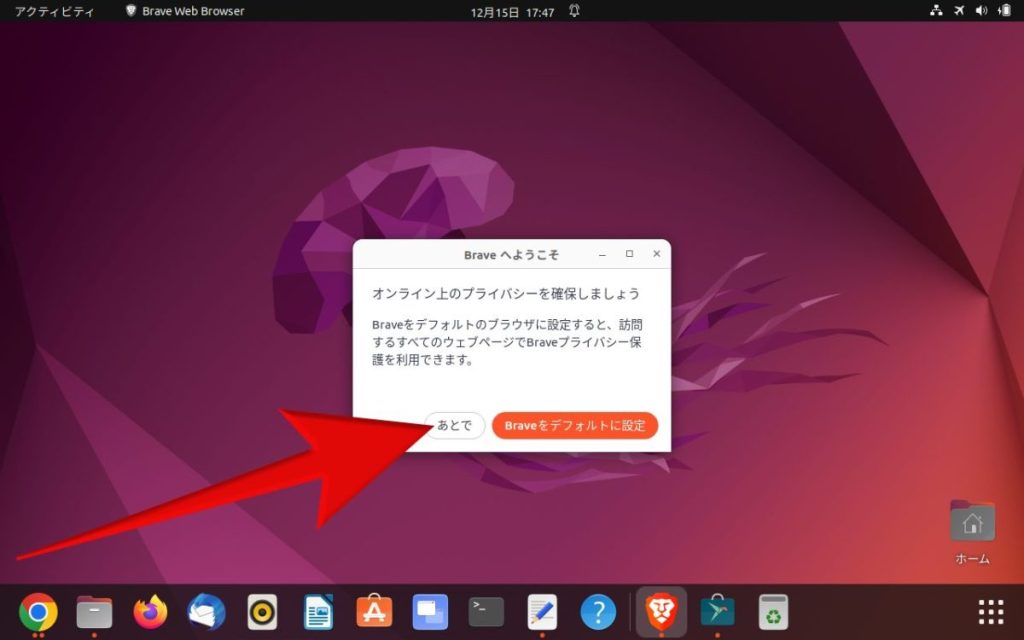Click the notification bell icon in top bar
The width and height of the screenshot is (1024, 640).
(574, 11)
